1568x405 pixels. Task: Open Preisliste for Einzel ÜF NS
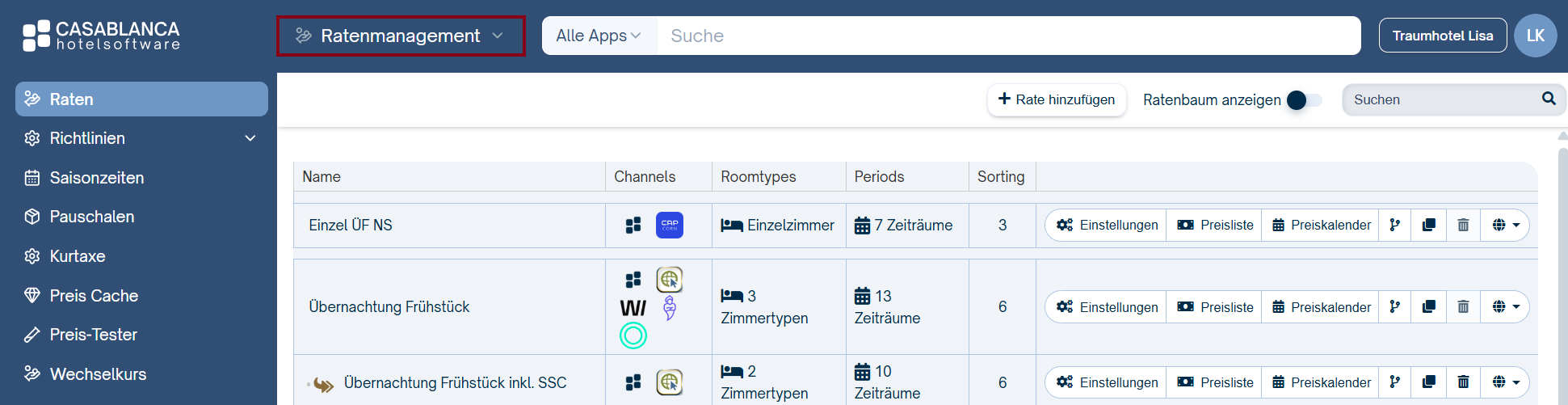[x=1214, y=226]
